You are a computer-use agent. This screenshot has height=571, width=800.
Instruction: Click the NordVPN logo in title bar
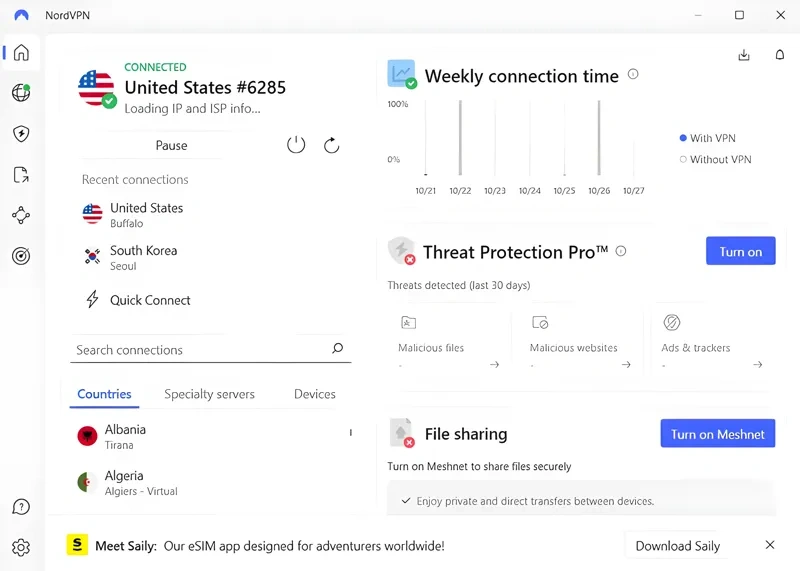pyautogui.click(x=21, y=15)
